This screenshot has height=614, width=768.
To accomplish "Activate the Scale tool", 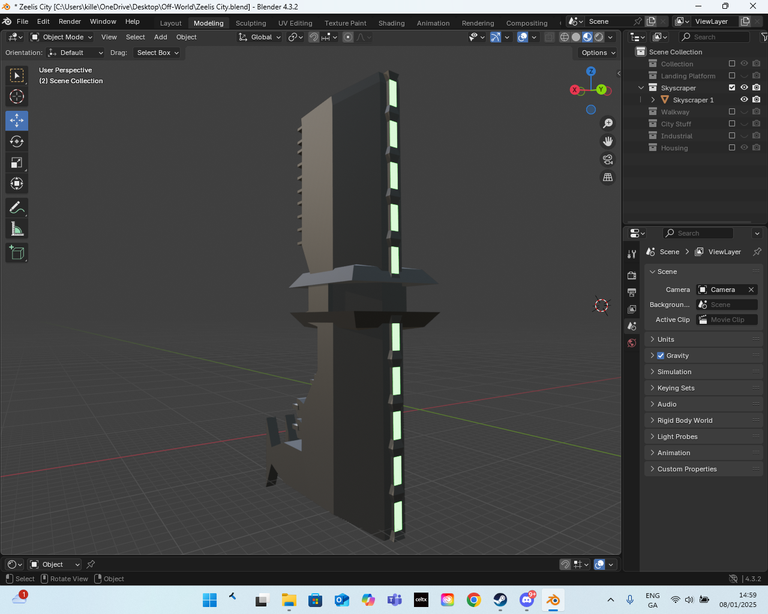I will (17, 162).
